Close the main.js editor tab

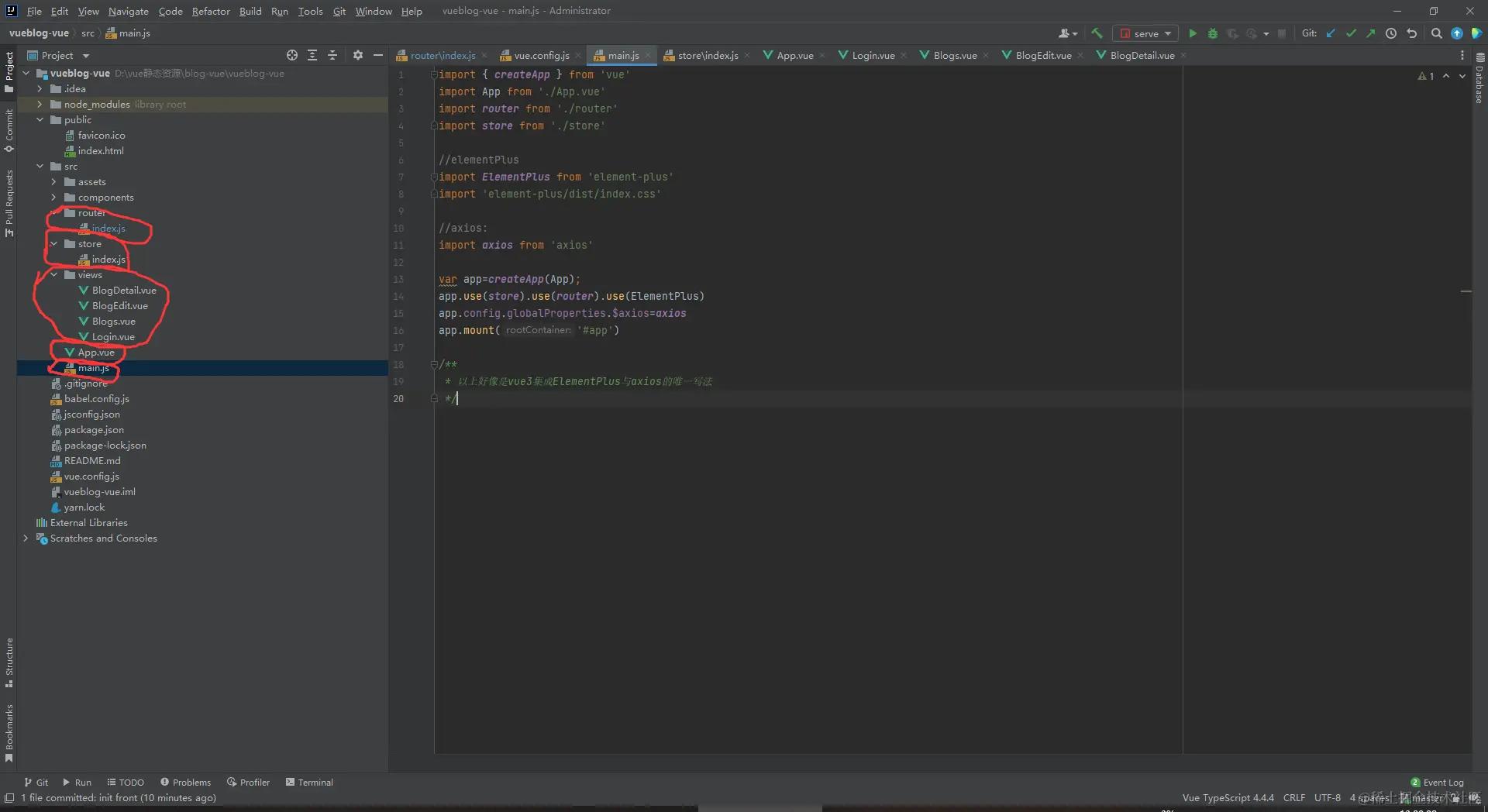[648, 56]
